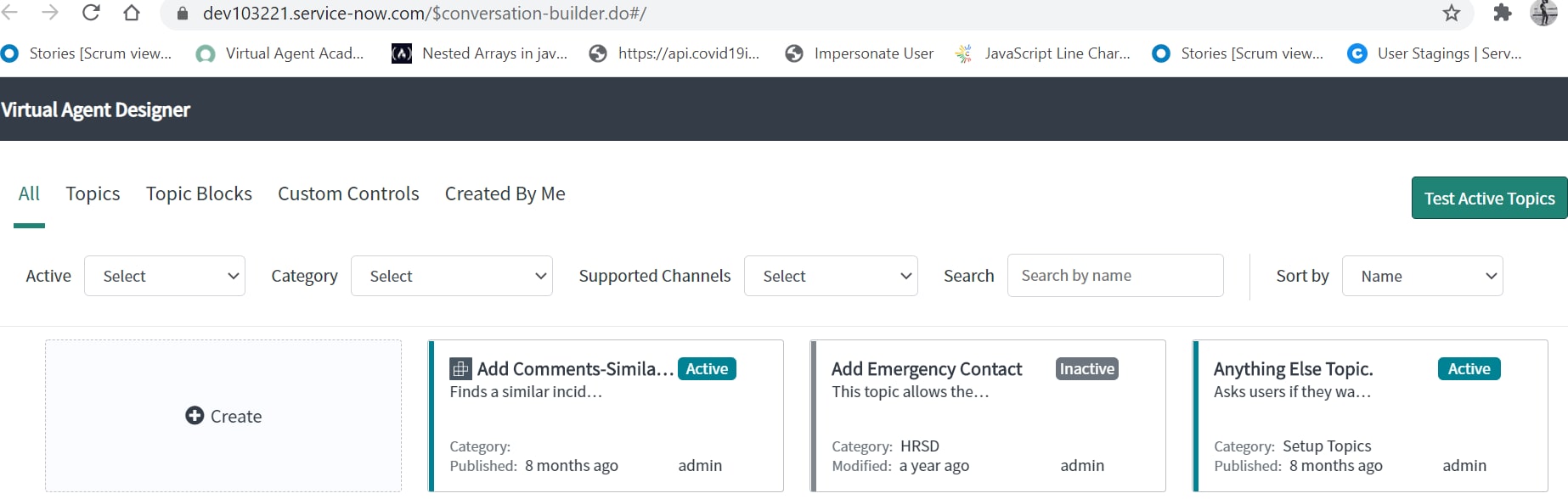The width and height of the screenshot is (1568, 499).
Task: Reload the page with browser refresh icon
Action: (x=91, y=13)
